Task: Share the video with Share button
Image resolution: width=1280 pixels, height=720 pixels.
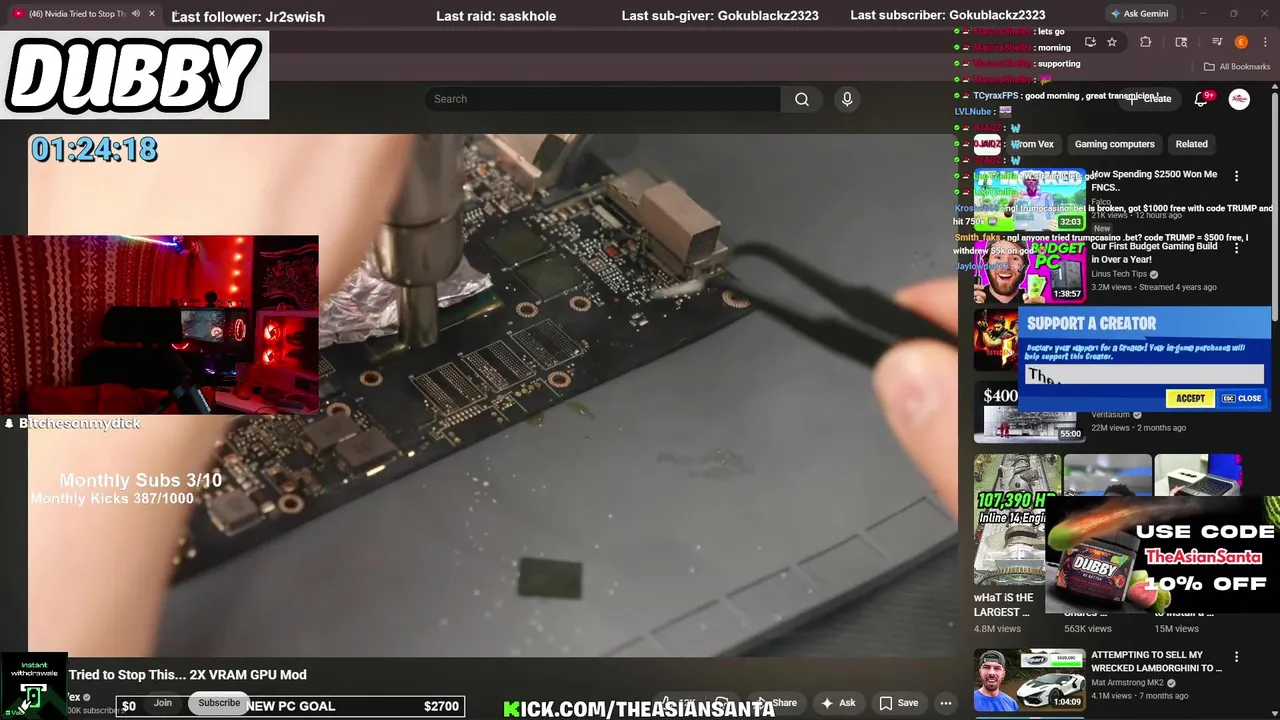Action: pos(778,703)
